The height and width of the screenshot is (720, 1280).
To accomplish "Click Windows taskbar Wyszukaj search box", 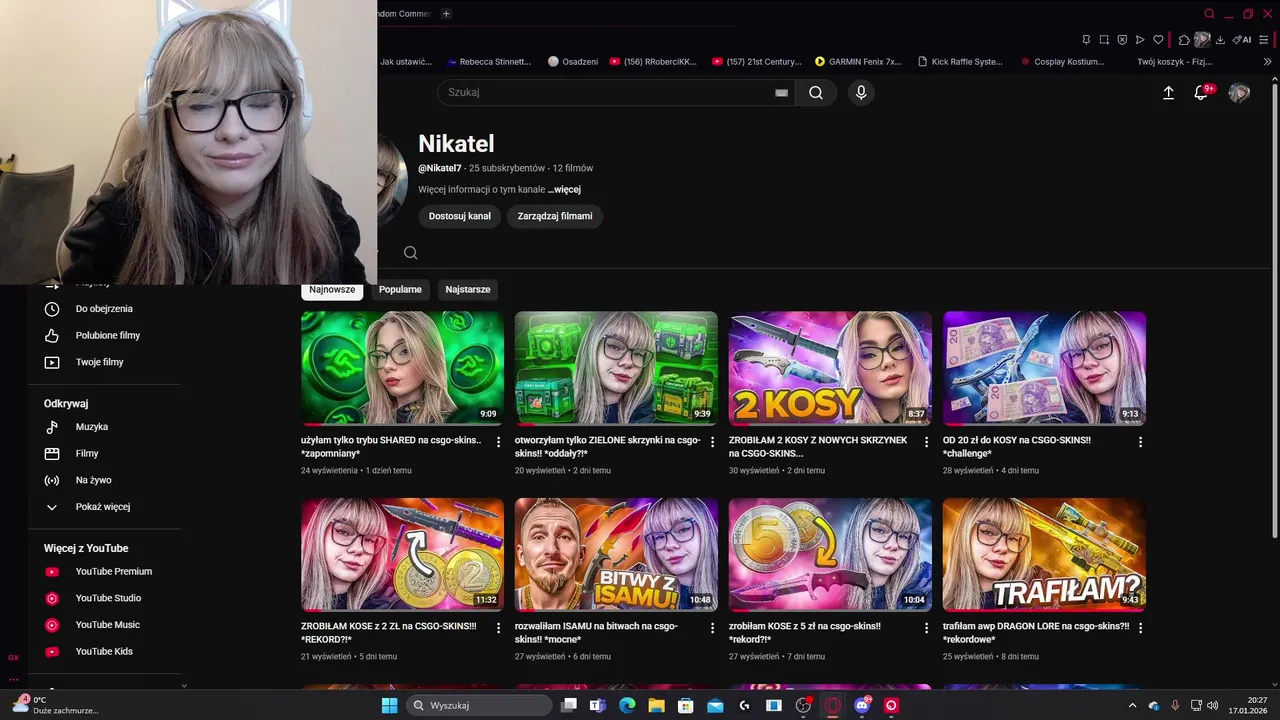I will click(x=481, y=705).
